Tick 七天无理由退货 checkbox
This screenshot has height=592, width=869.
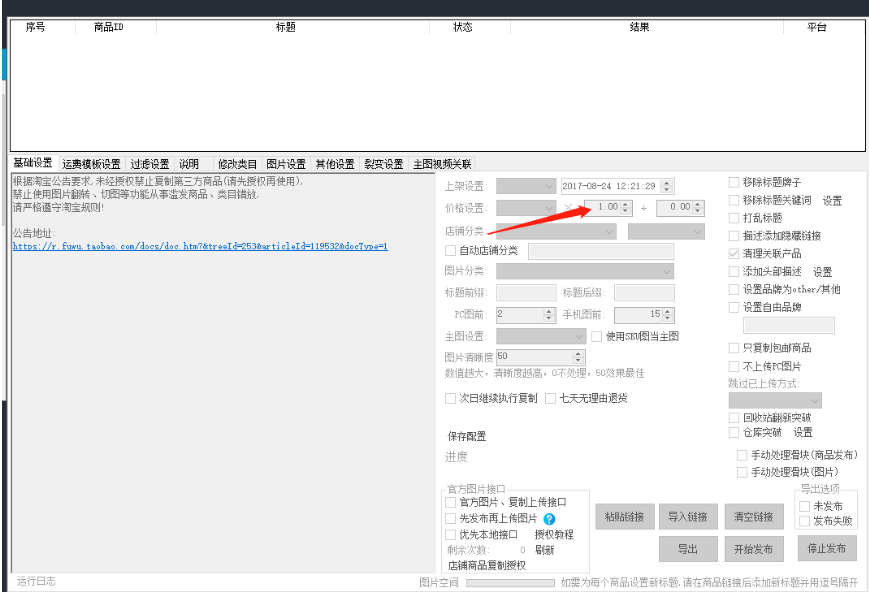click(x=550, y=399)
